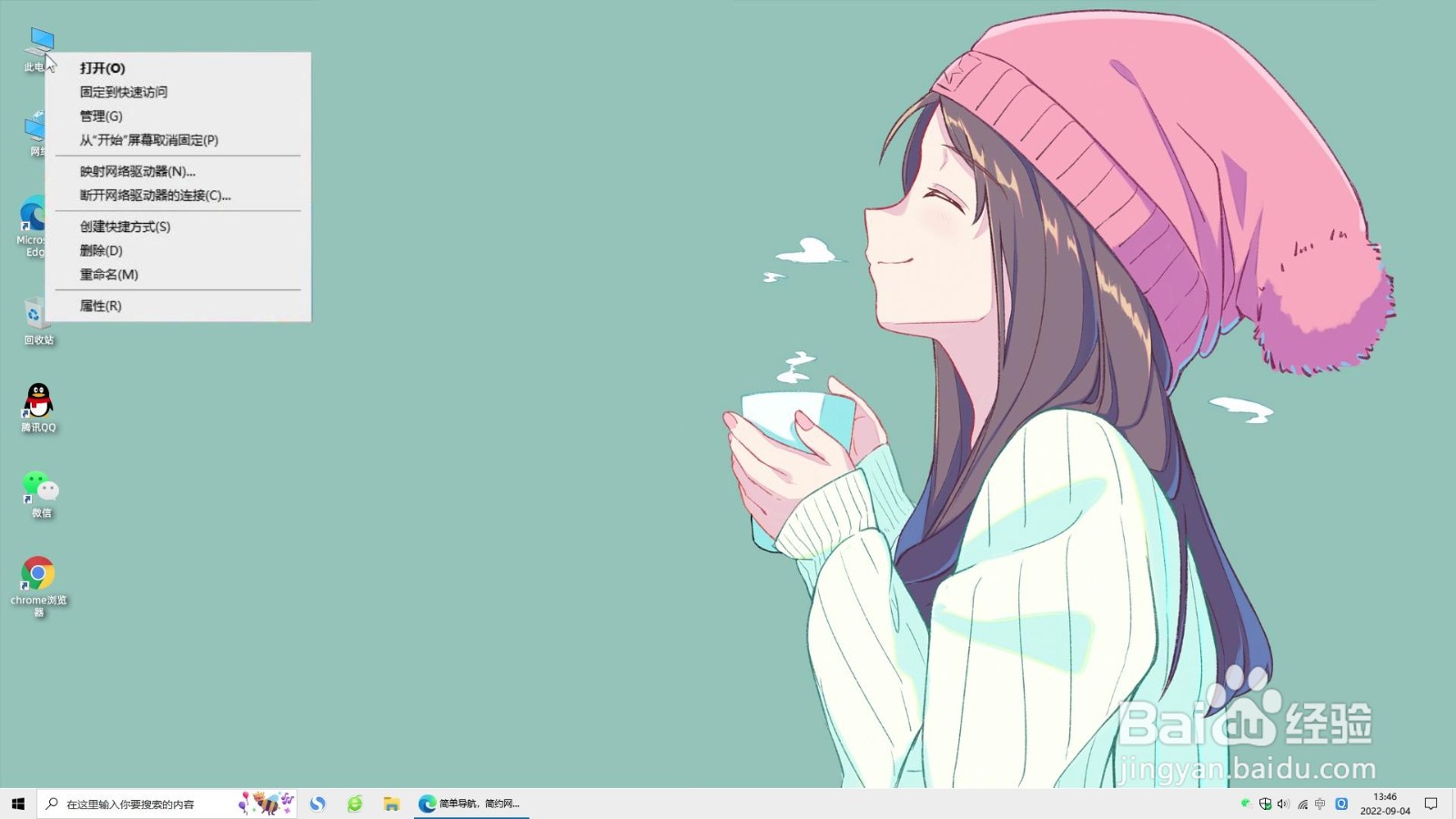Viewport: 1456px width, 819px height.
Task: Switch to the Edge 简单导航 taskbar window
Action: [x=471, y=804]
